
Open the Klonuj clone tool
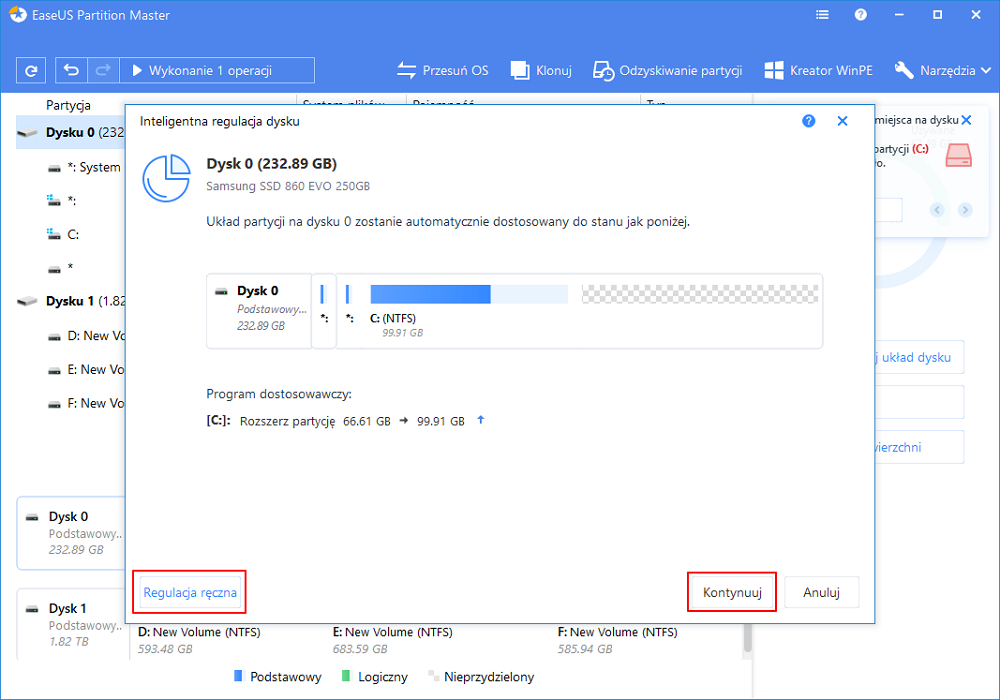[x=541, y=70]
